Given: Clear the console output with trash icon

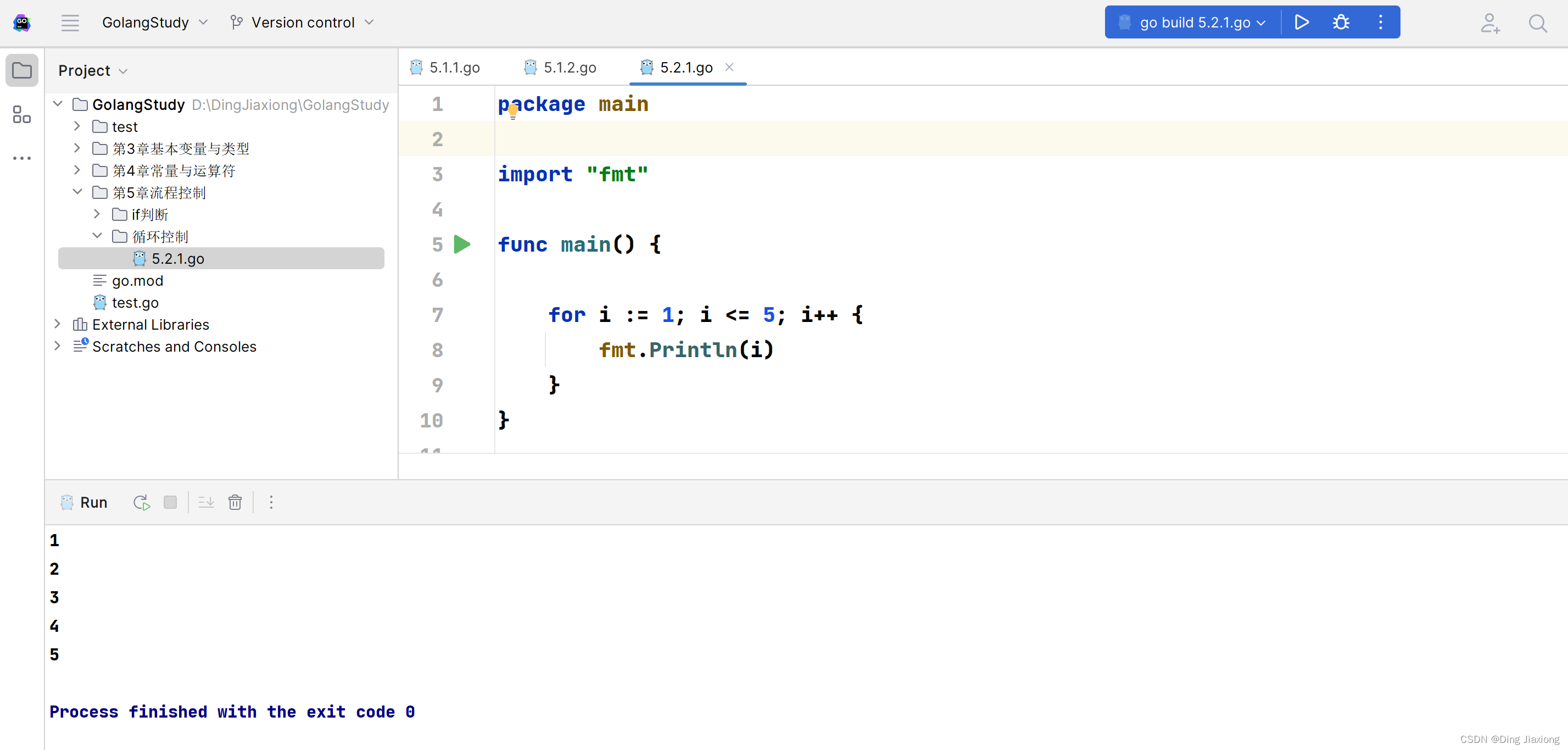Looking at the screenshot, I should (x=235, y=502).
